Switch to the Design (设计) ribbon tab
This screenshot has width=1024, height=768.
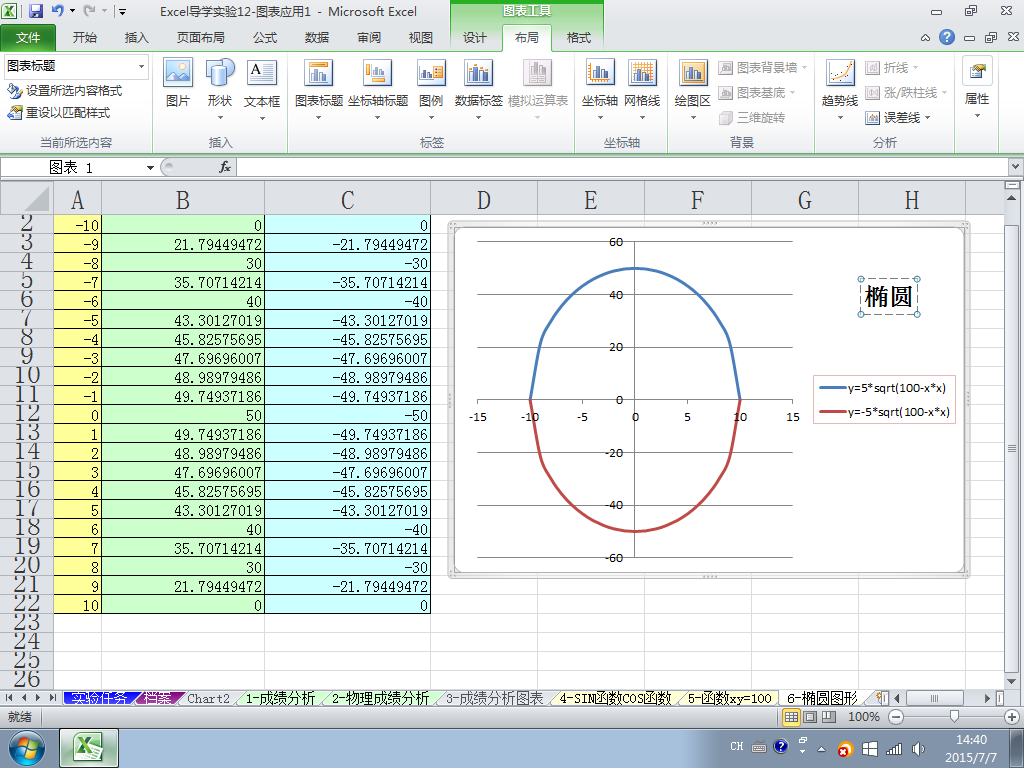pyautogui.click(x=475, y=38)
